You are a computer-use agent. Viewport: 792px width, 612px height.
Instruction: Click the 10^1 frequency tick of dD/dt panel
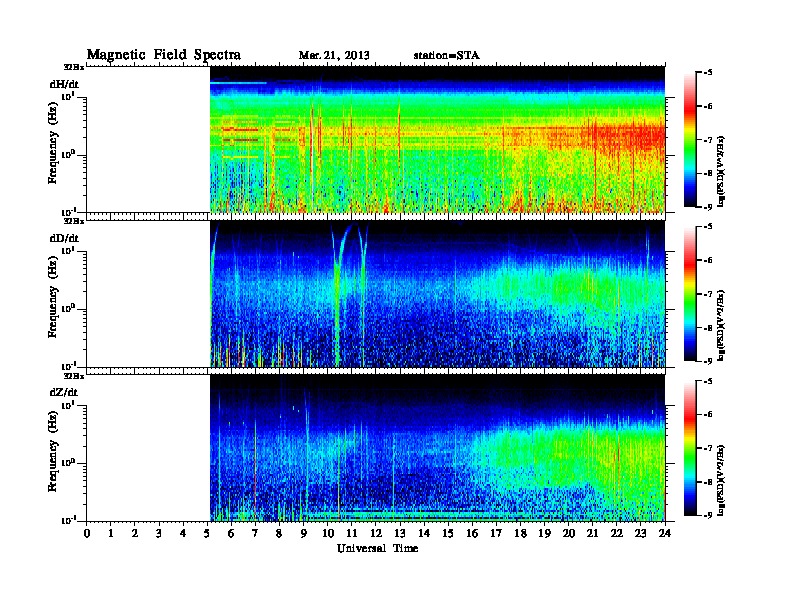tap(68, 250)
